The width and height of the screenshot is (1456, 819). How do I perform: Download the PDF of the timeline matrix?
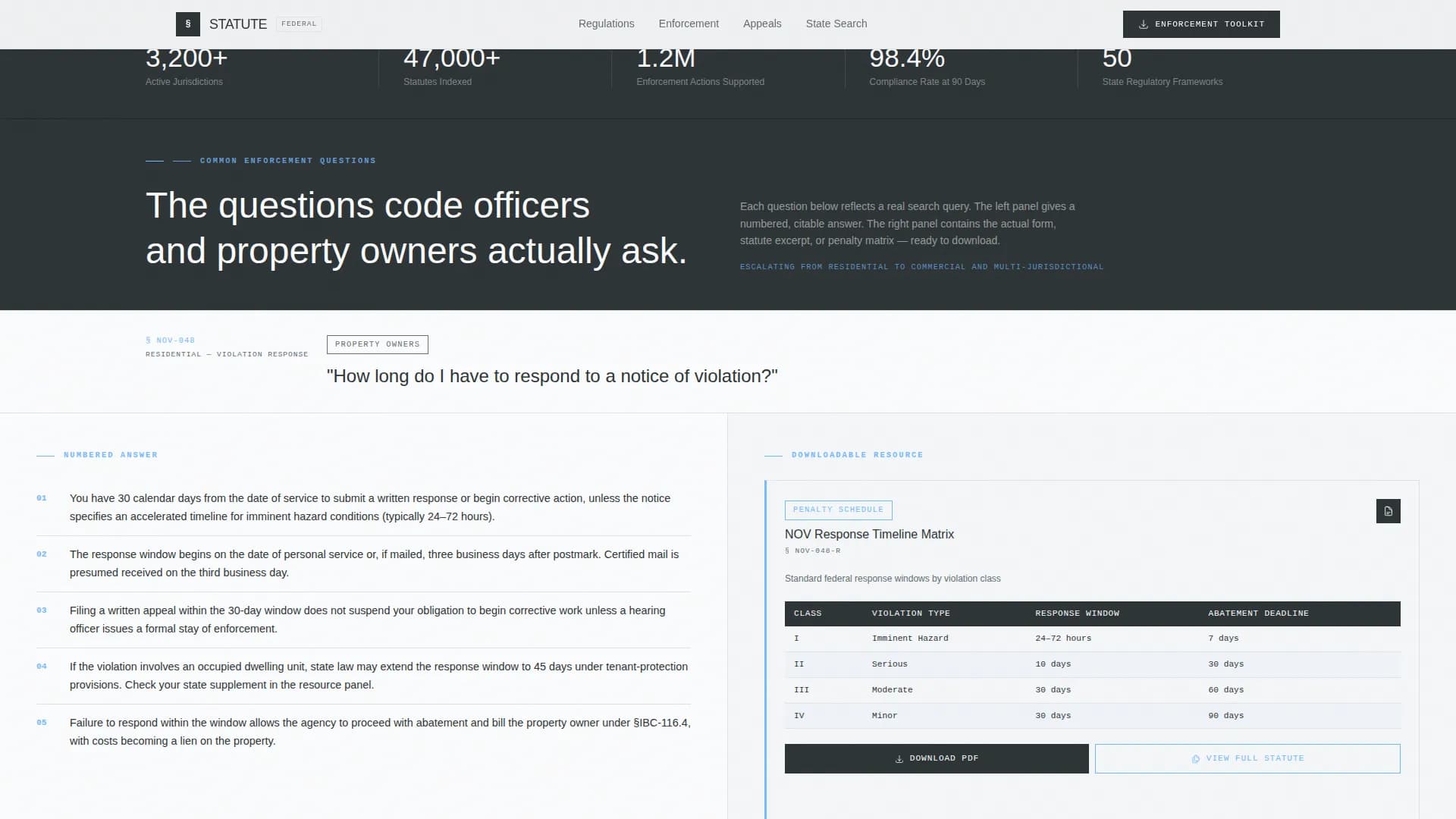click(x=937, y=758)
